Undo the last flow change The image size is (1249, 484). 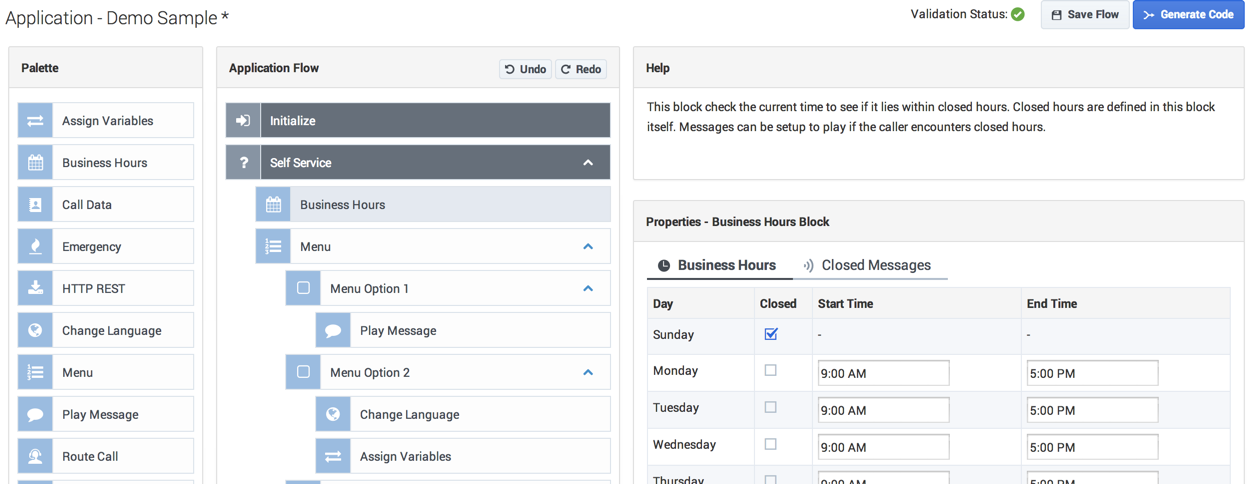click(525, 69)
